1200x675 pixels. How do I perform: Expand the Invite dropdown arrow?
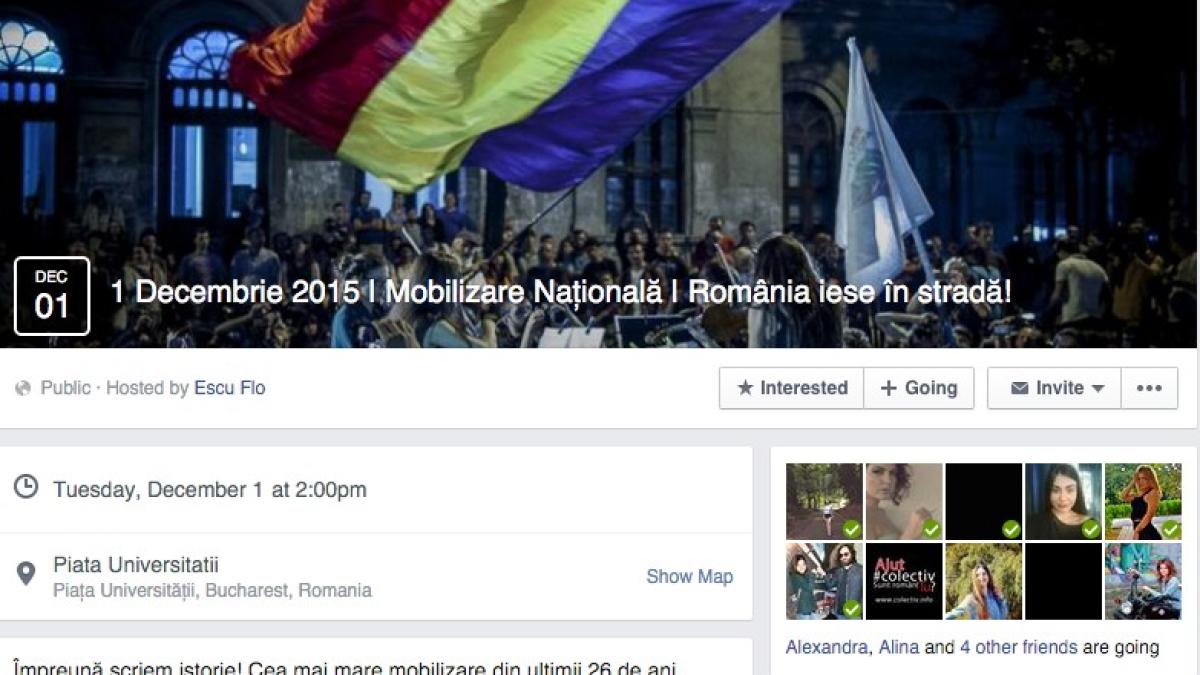coord(1098,389)
